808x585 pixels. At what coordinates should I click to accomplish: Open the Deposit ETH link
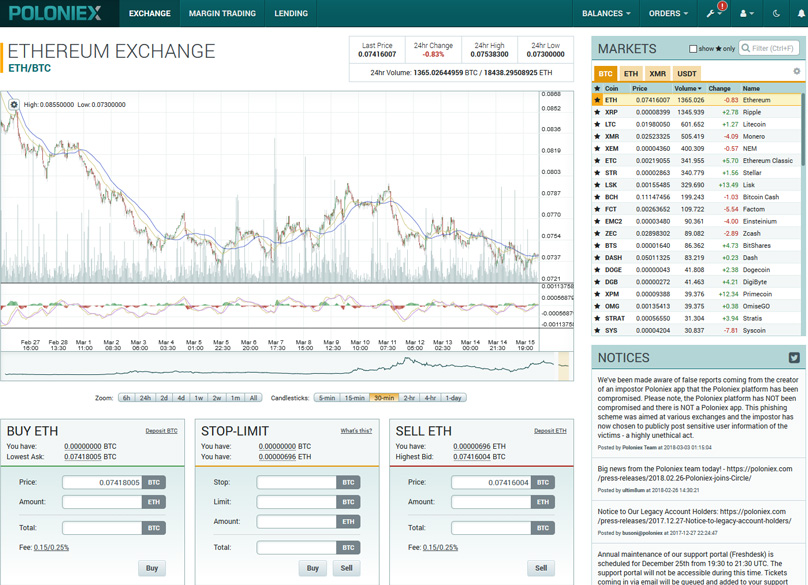pos(550,431)
